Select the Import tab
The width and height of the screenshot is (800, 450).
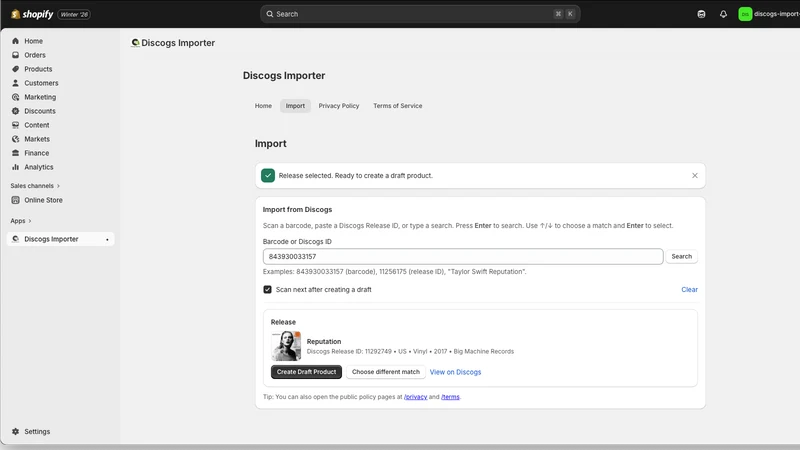pos(295,106)
